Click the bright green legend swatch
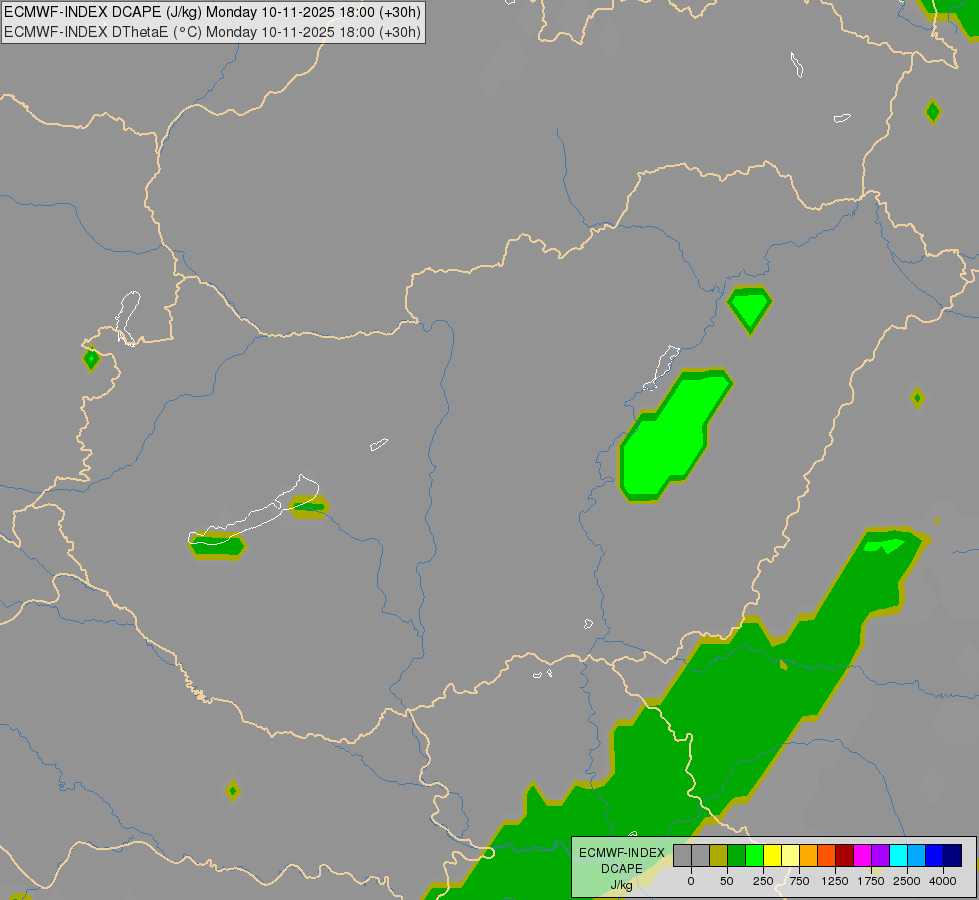 point(754,855)
